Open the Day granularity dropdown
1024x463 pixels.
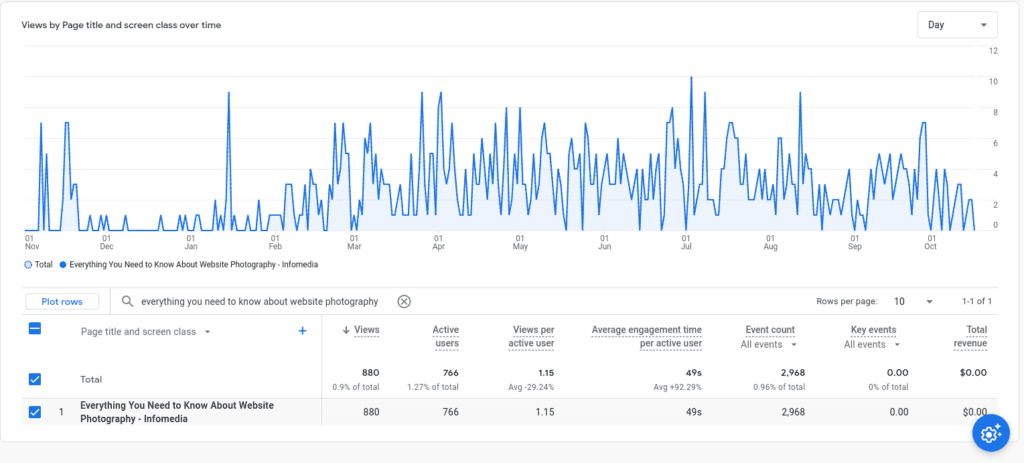pyautogui.click(x=957, y=25)
